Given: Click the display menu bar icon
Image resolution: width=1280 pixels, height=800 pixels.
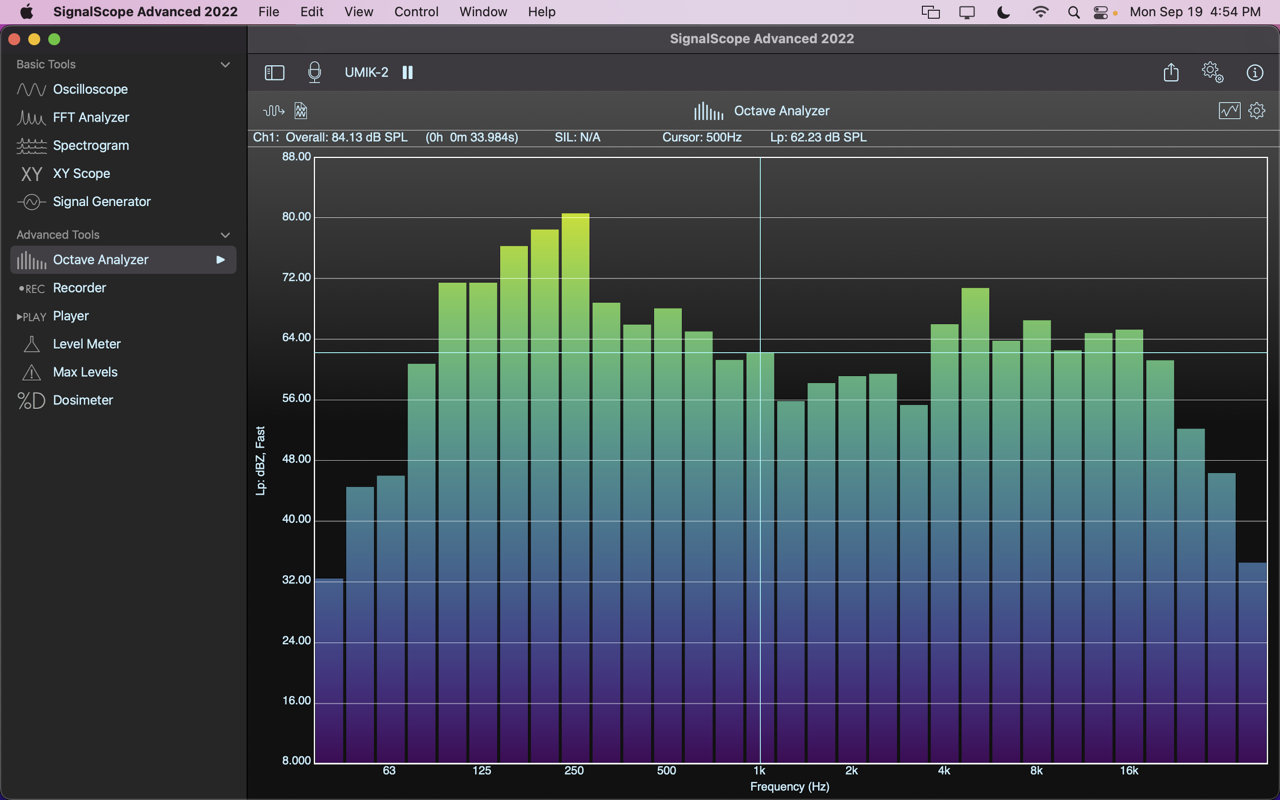Looking at the screenshot, I should tap(967, 12).
